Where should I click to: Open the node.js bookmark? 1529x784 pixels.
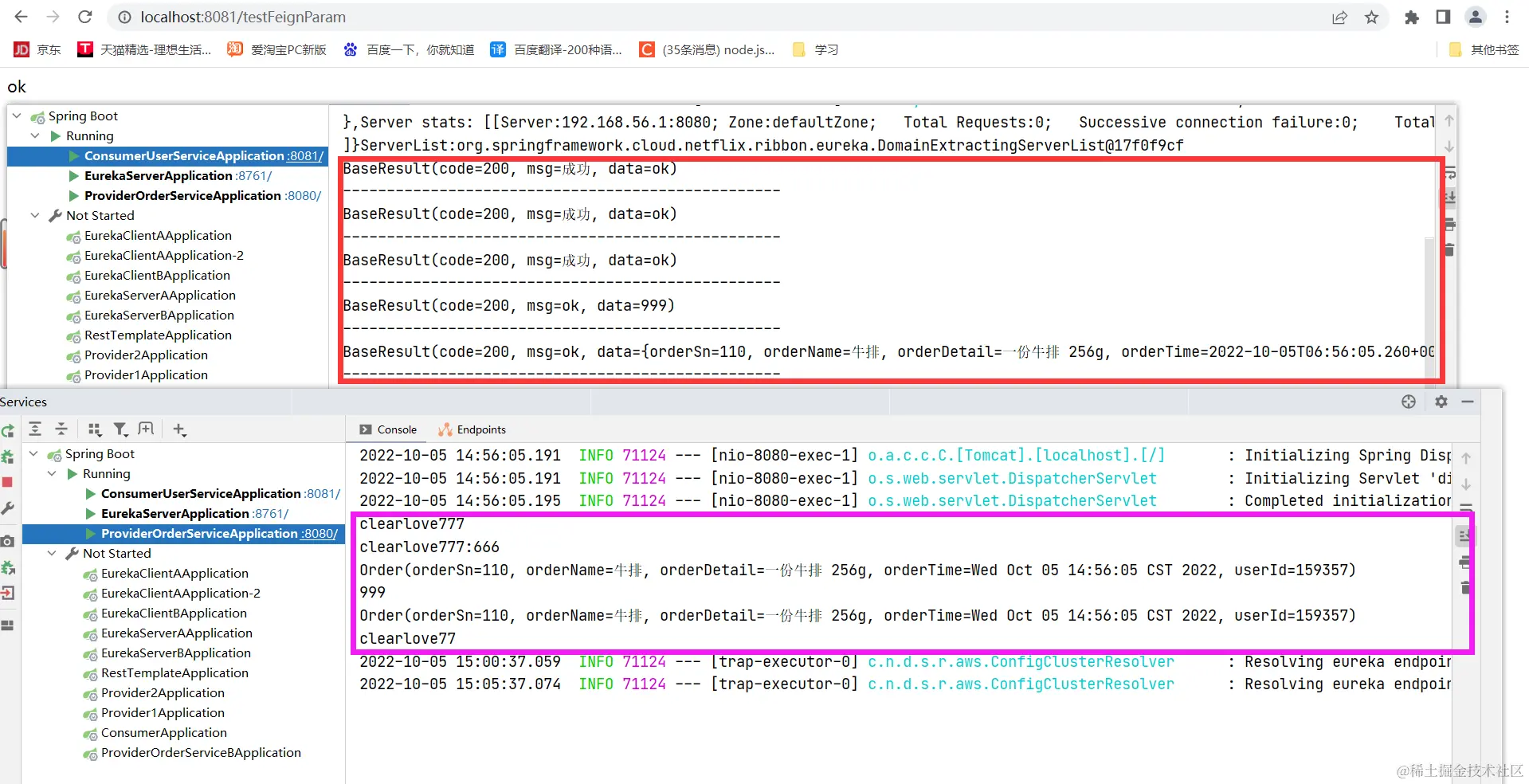(x=708, y=49)
